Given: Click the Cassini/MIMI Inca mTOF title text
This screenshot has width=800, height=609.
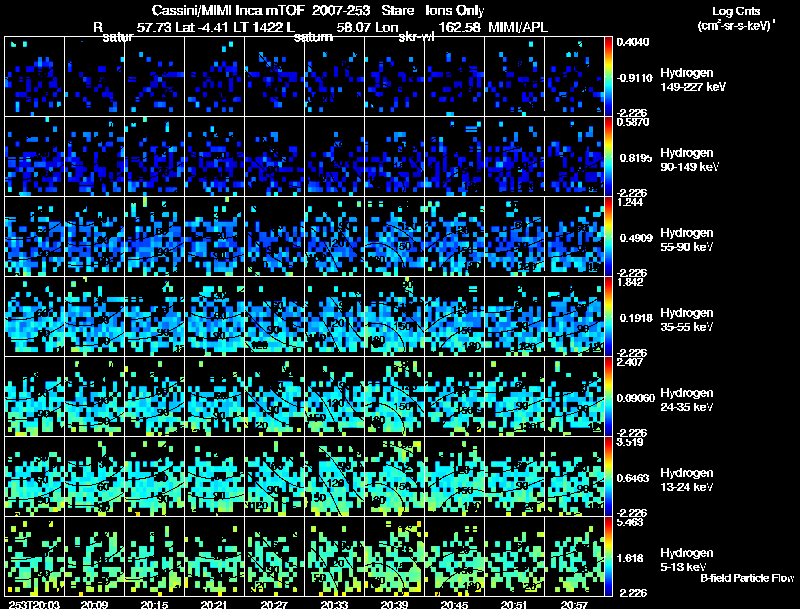Looking at the screenshot, I should point(228,11).
